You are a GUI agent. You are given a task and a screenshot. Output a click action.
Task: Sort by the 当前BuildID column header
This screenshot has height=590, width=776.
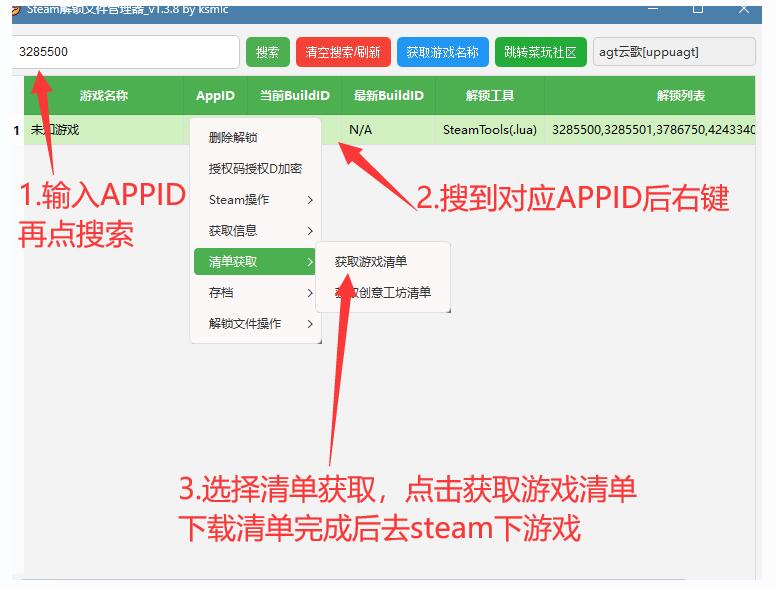point(294,96)
